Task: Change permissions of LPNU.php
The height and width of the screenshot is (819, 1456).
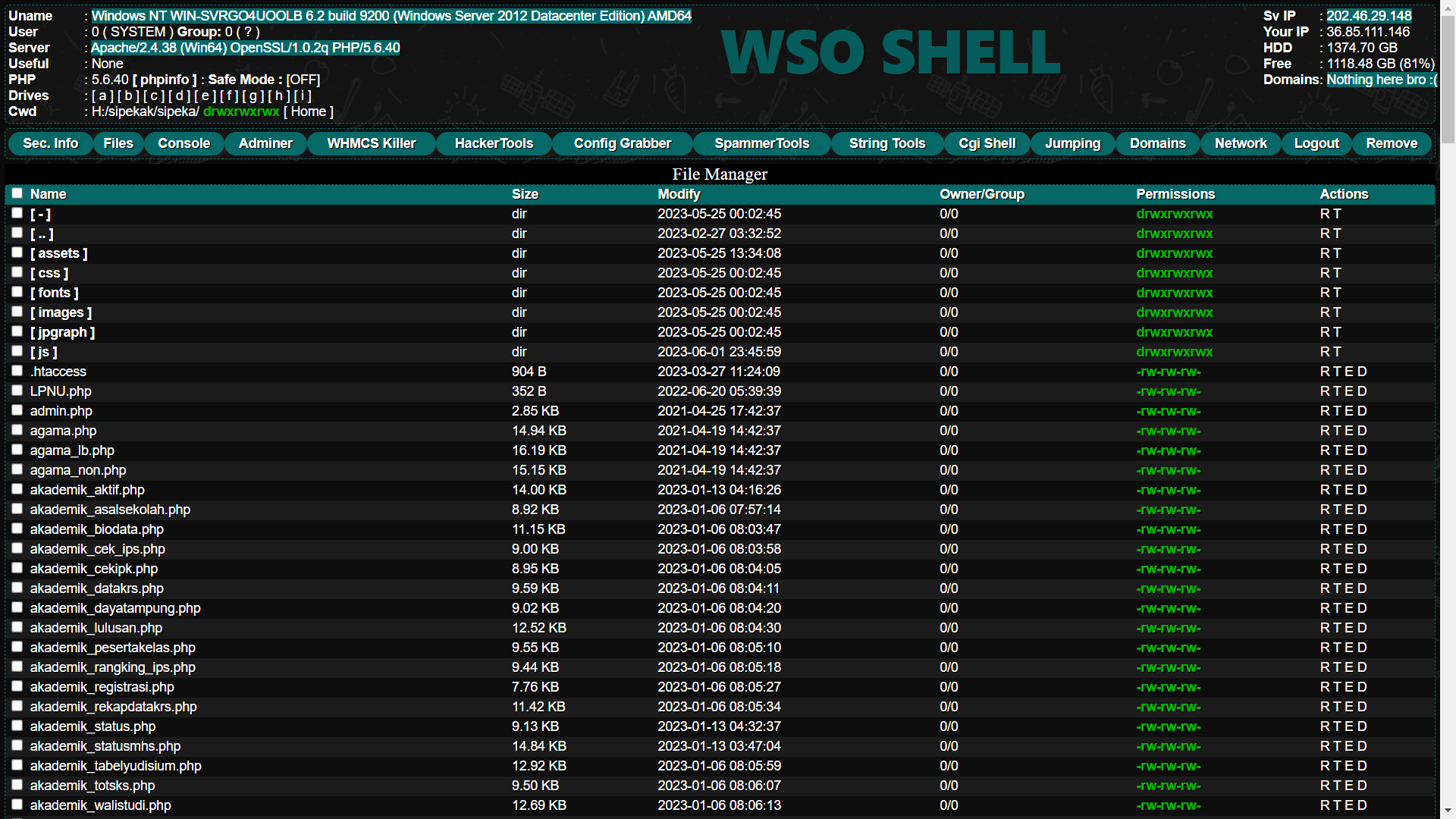Action: point(1169,391)
